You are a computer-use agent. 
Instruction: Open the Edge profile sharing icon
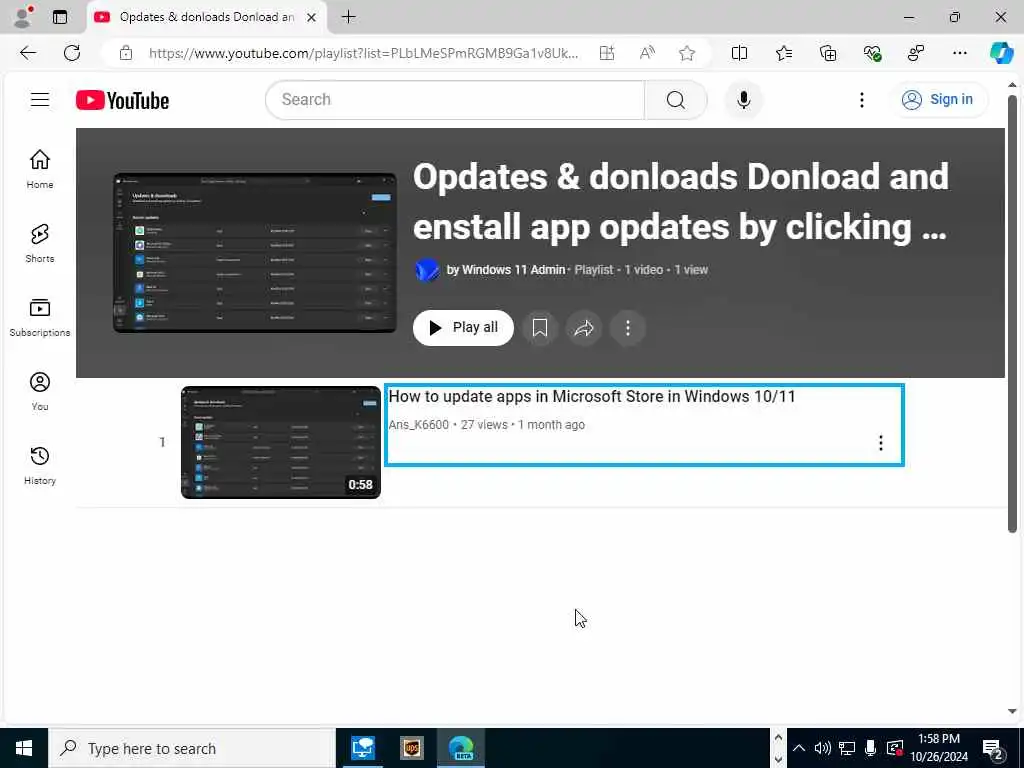(x=916, y=53)
